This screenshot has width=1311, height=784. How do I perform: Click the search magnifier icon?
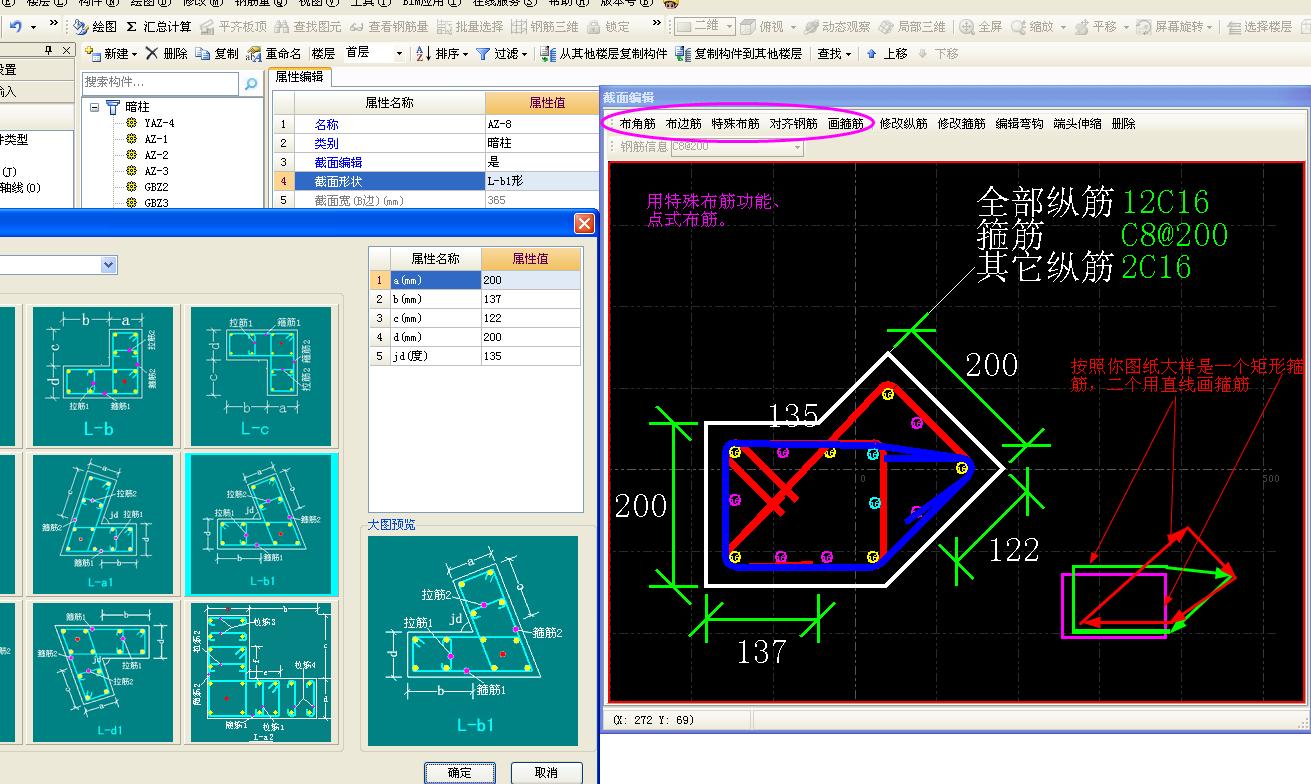click(x=251, y=85)
